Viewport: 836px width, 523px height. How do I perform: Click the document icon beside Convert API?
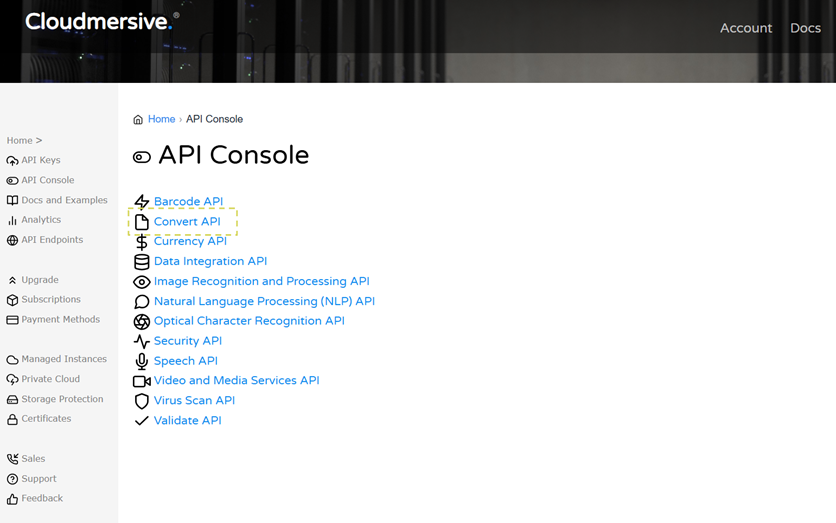click(x=141, y=222)
